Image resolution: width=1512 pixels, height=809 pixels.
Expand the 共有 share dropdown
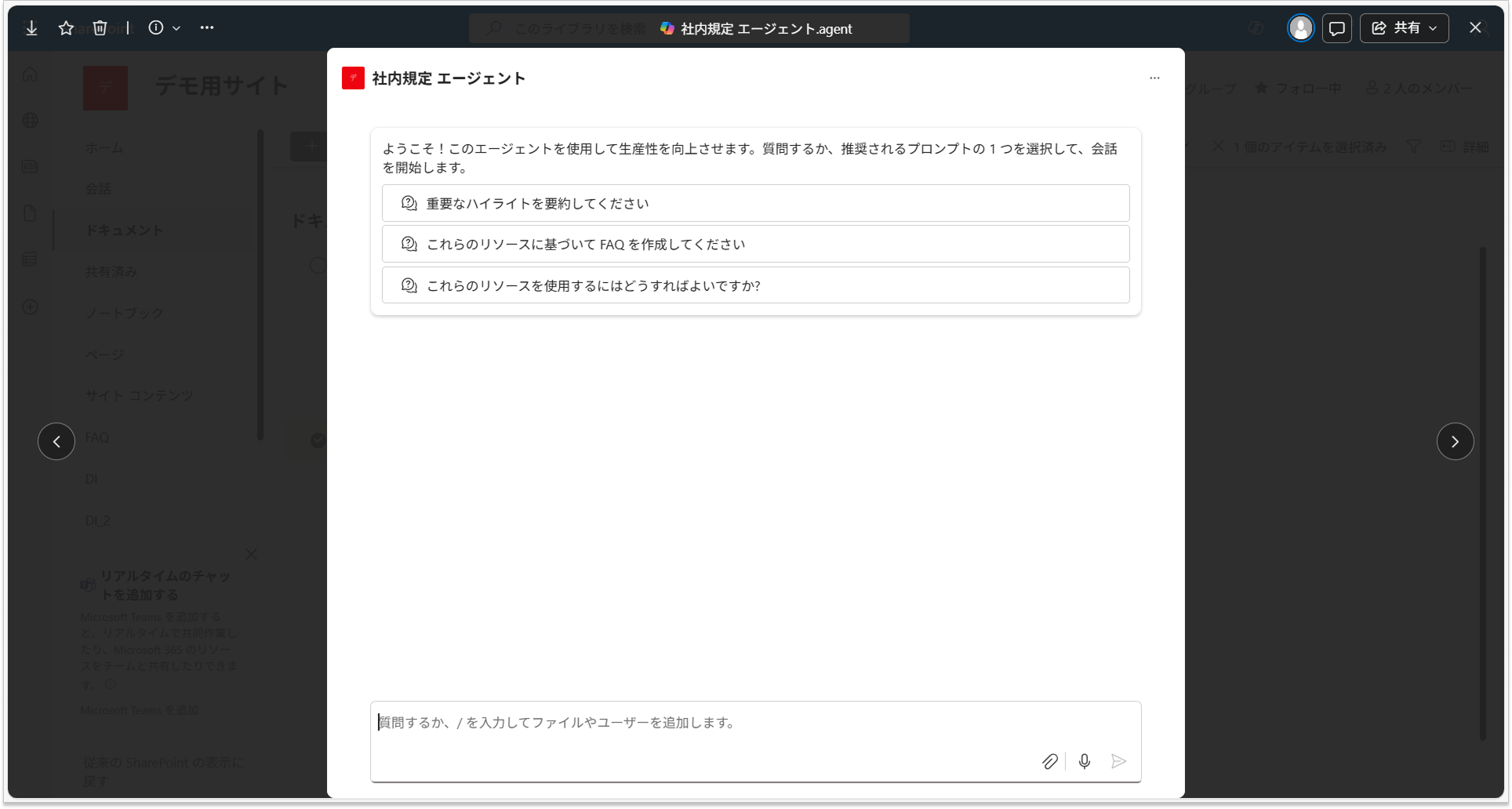click(1404, 28)
